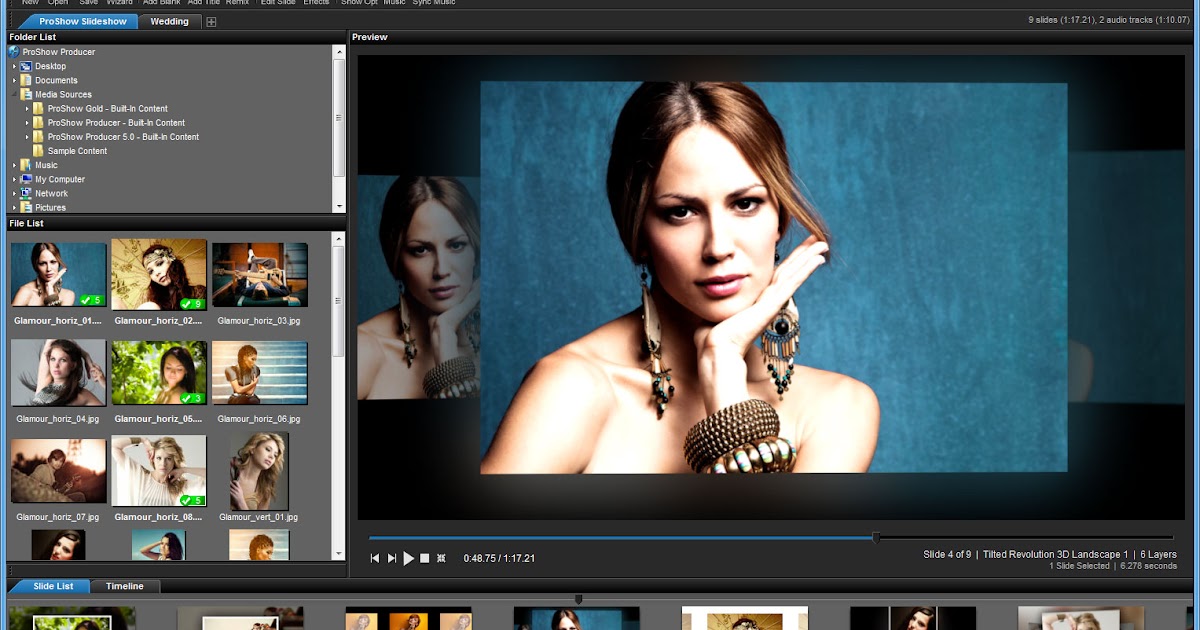Jump to next slide with skip-forward button
The width and height of the screenshot is (1200, 630).
tap(392, 558)
